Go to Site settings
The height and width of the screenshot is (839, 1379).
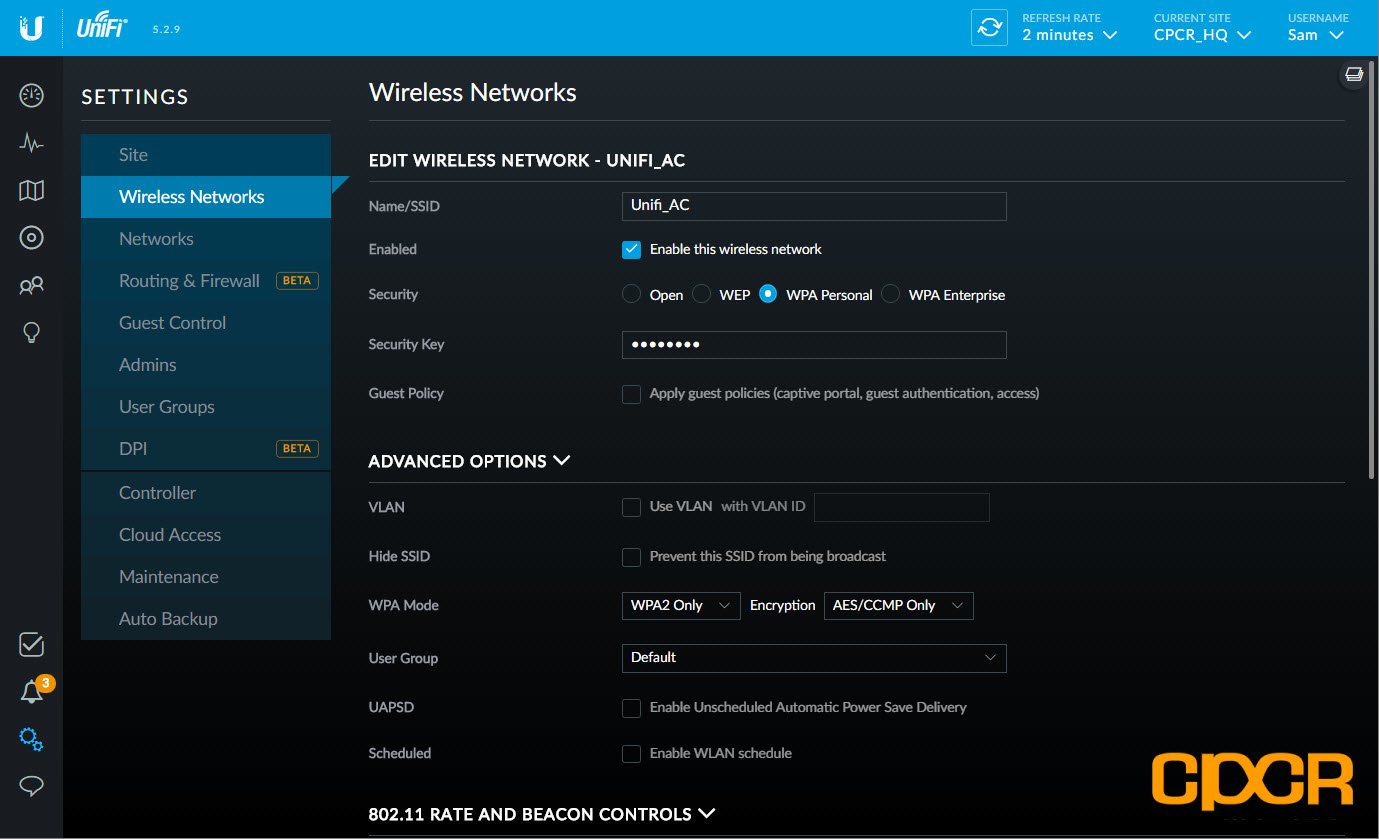point(206,155)
